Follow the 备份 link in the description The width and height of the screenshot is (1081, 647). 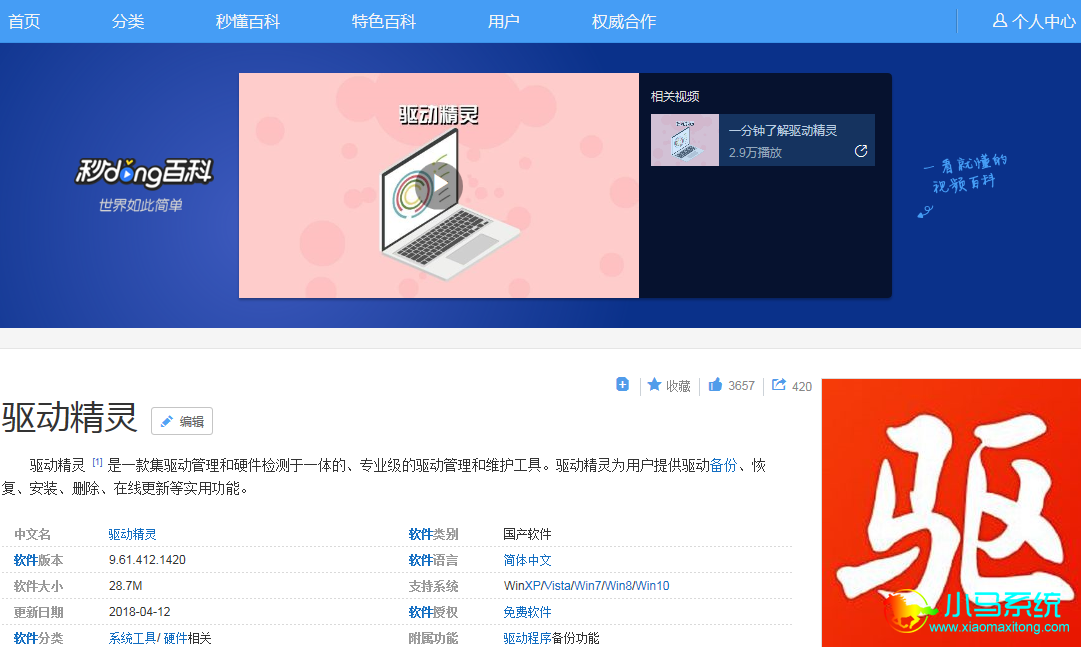(x=723, y=466)
